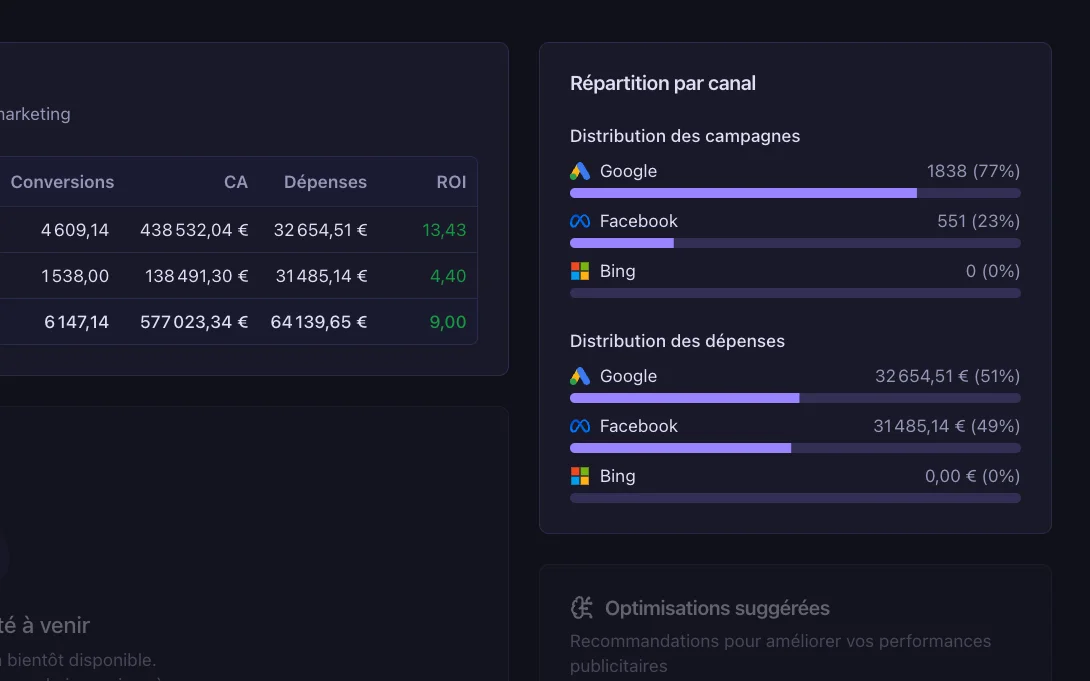The height and width of the screenshot is (681, 1090).
Task: Click Facebook Meta icon in campaign distribution
Action: (580, 221)
